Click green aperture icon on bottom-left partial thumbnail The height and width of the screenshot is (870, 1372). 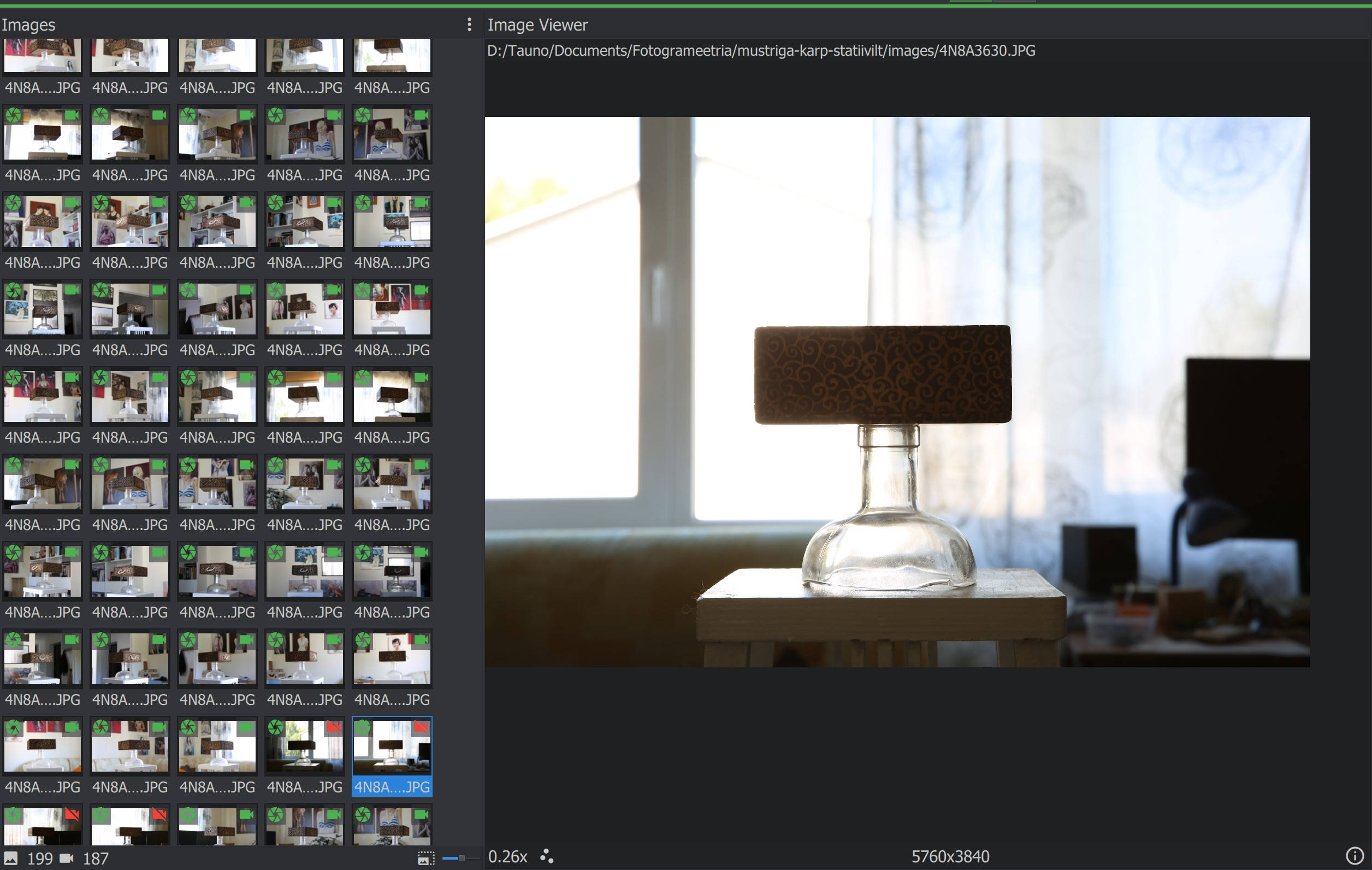(x=14, y=815)
